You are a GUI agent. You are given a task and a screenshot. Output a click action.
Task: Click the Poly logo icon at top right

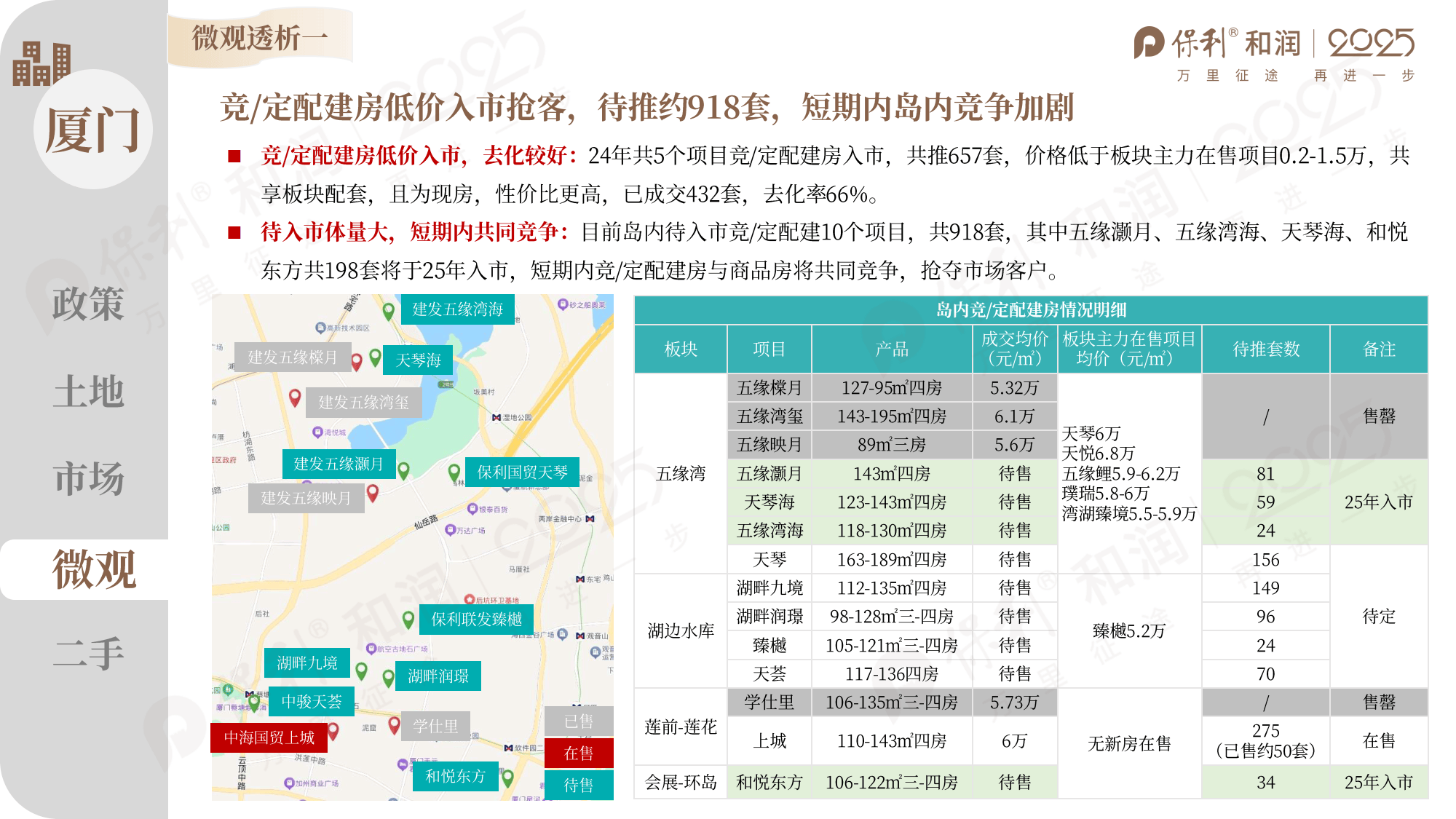click(x=1149, y=42)
